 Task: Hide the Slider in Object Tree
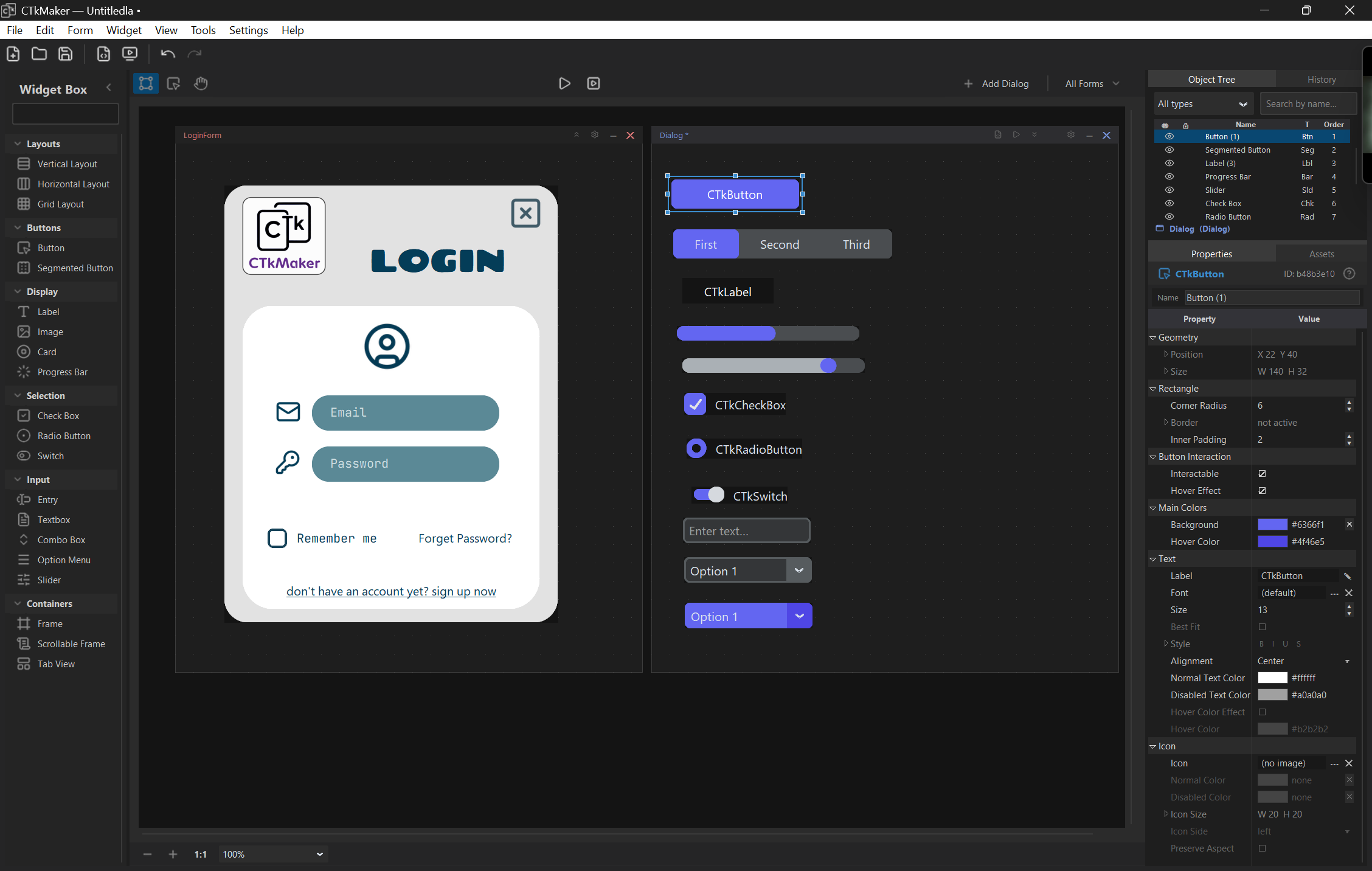1169,190
